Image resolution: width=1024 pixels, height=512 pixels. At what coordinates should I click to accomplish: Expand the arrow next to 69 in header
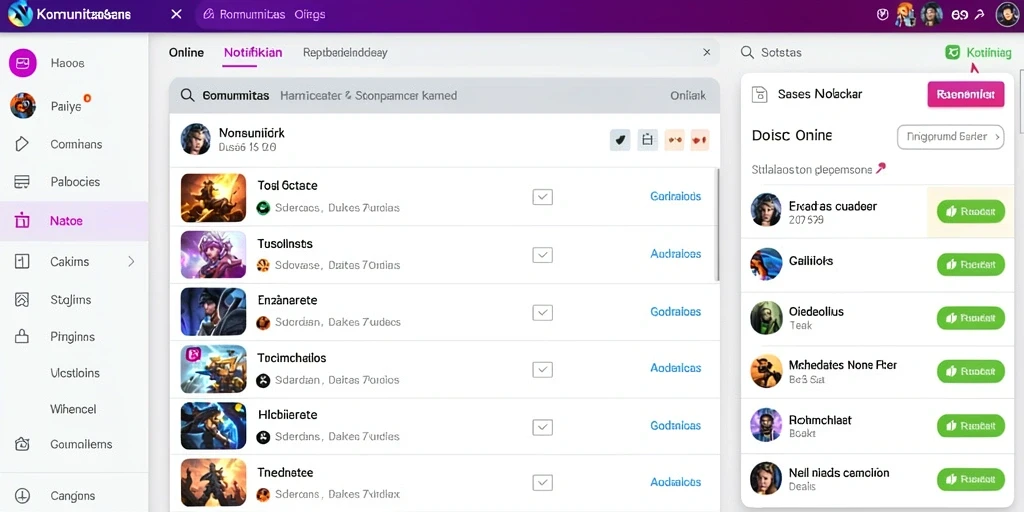(980, 14)
